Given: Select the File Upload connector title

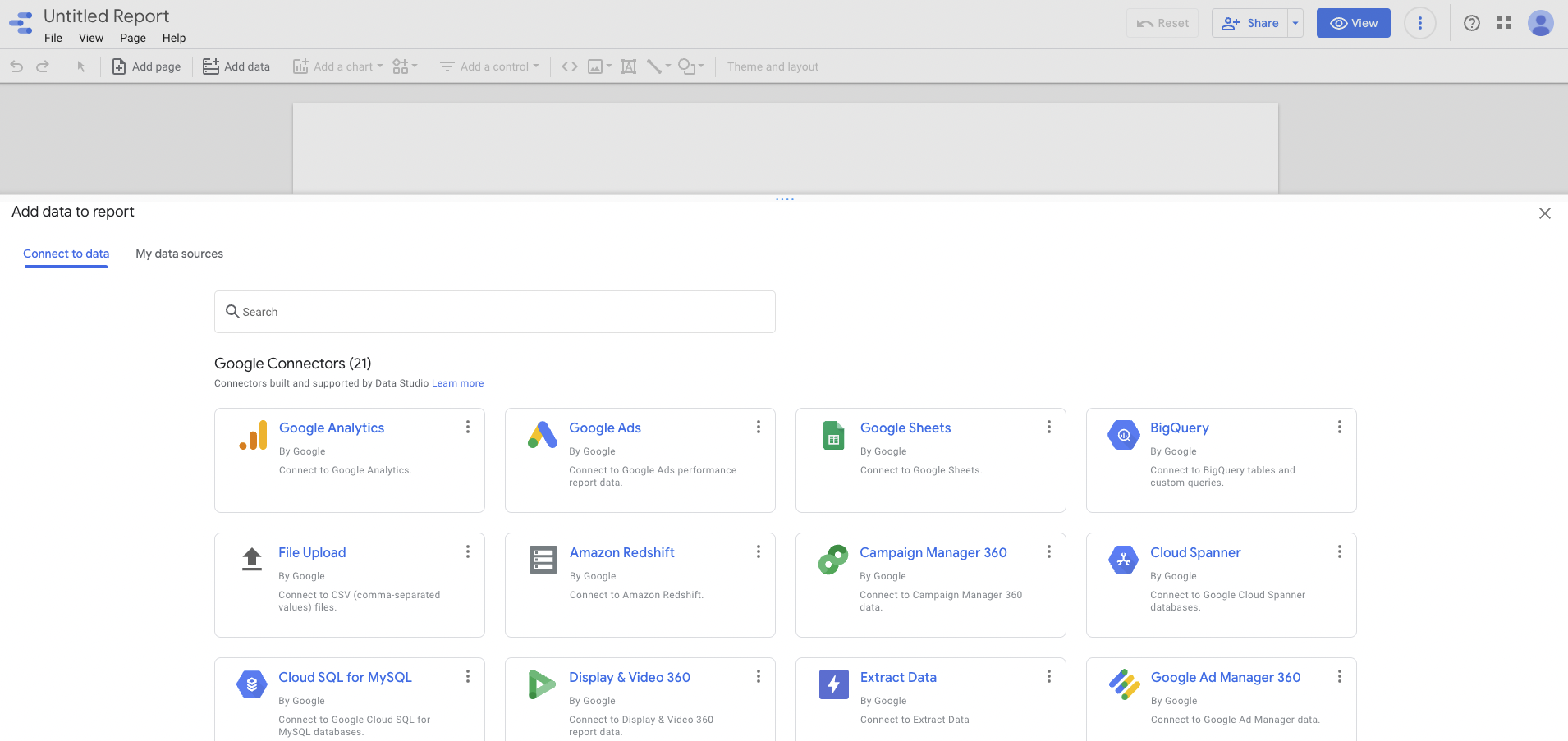Looking at the screenshot, I should 312,552.
